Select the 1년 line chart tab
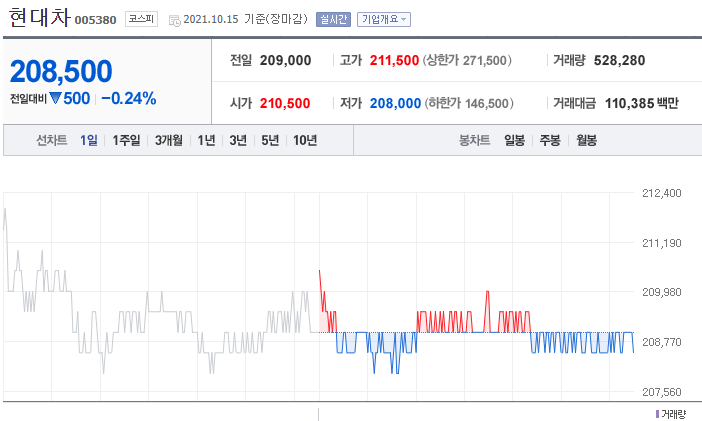Image resolution: width=702 pixels, height=421 pixels. point(206,140)
